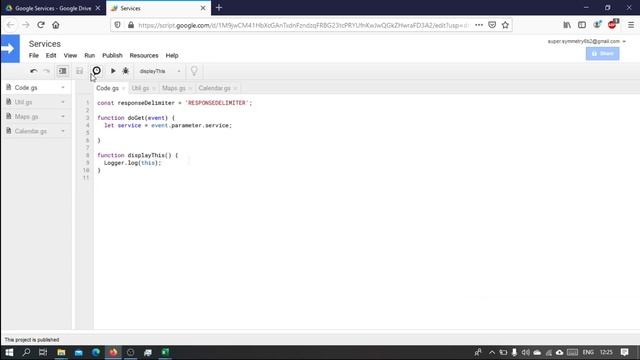Open Firefox from the taskbar

pos(113,352)
